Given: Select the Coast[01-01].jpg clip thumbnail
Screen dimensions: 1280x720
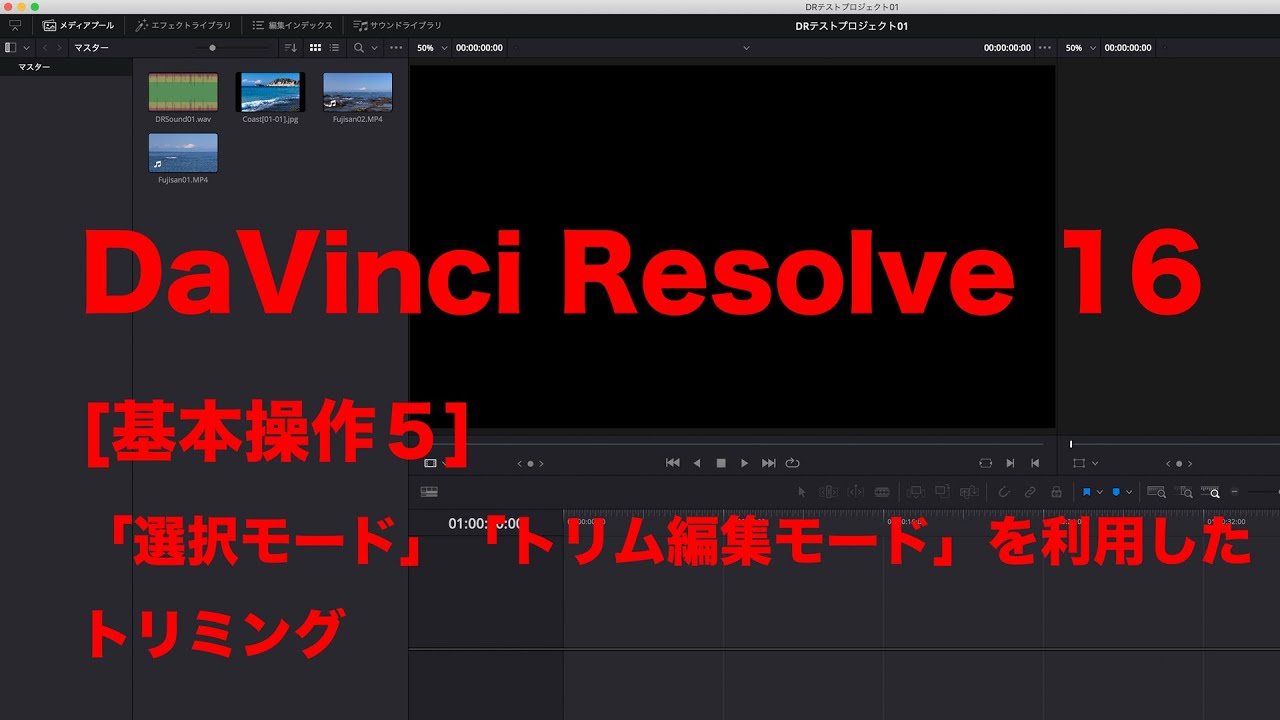Looking at the screenshot, I should pyautogui.click(x=270, y=92).
